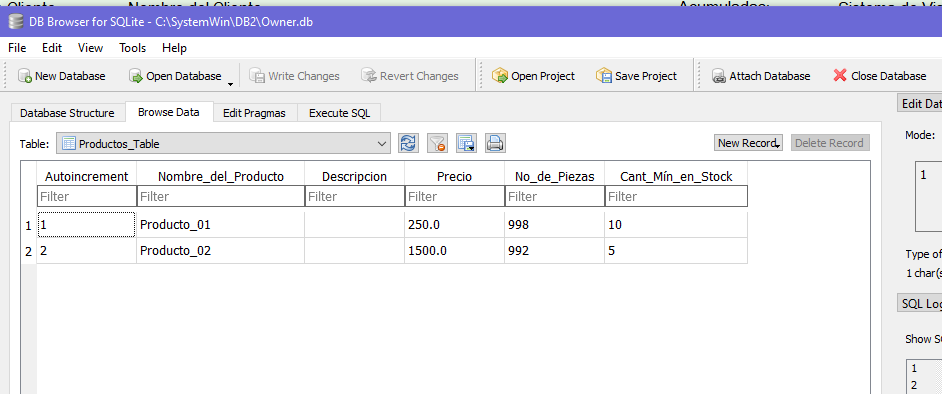
Task: Click the cell editor text area showing 1
Action: 929,196
